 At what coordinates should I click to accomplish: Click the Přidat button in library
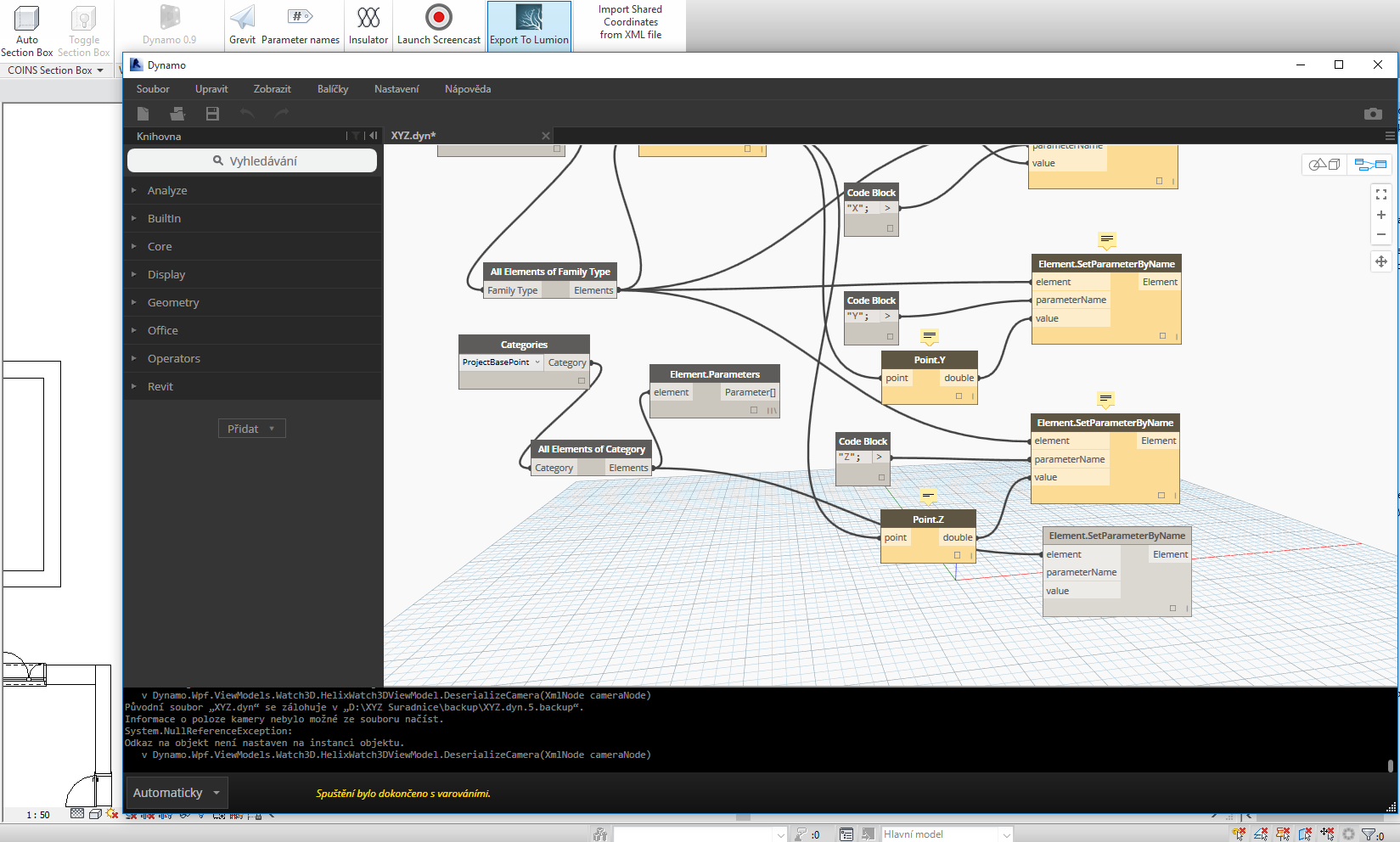pyautogui.click(x=251, y=429)
